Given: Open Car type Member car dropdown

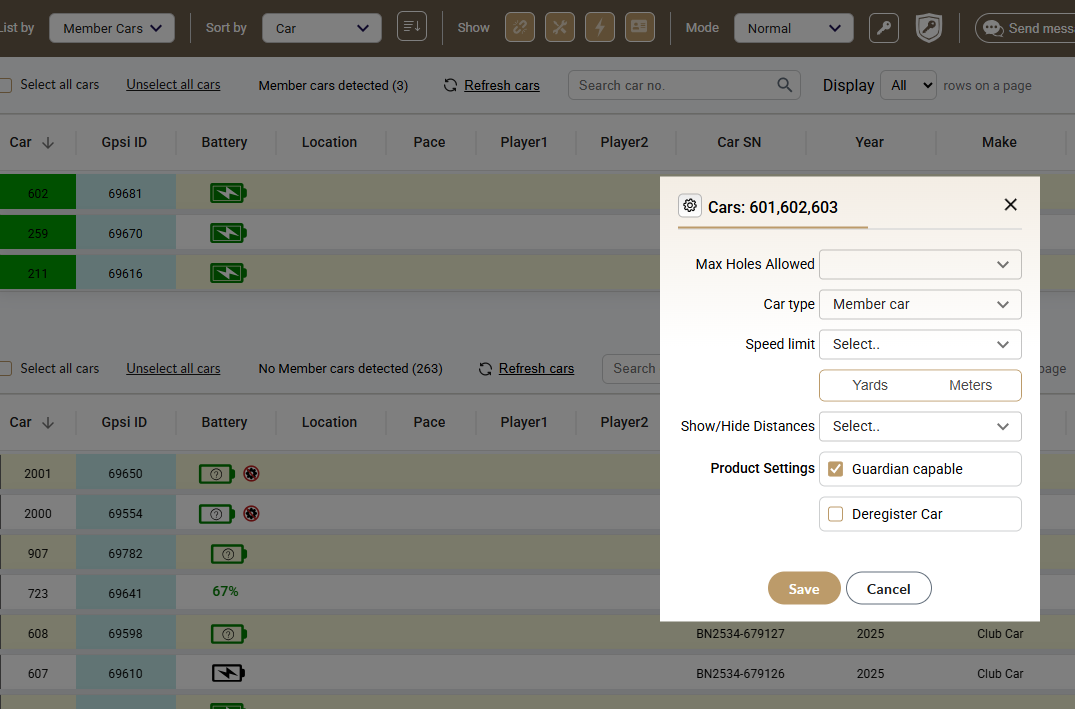Looking at the screenshot, I should (x=920, y=304).
